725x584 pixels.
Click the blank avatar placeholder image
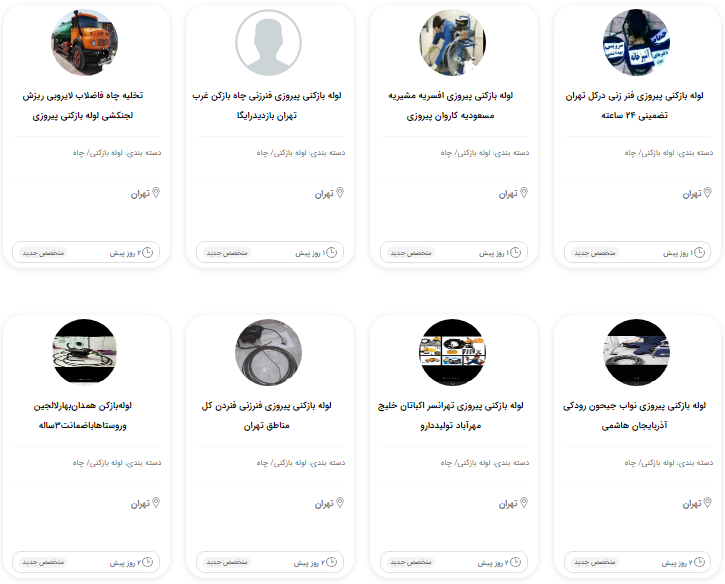click(268, 43)
